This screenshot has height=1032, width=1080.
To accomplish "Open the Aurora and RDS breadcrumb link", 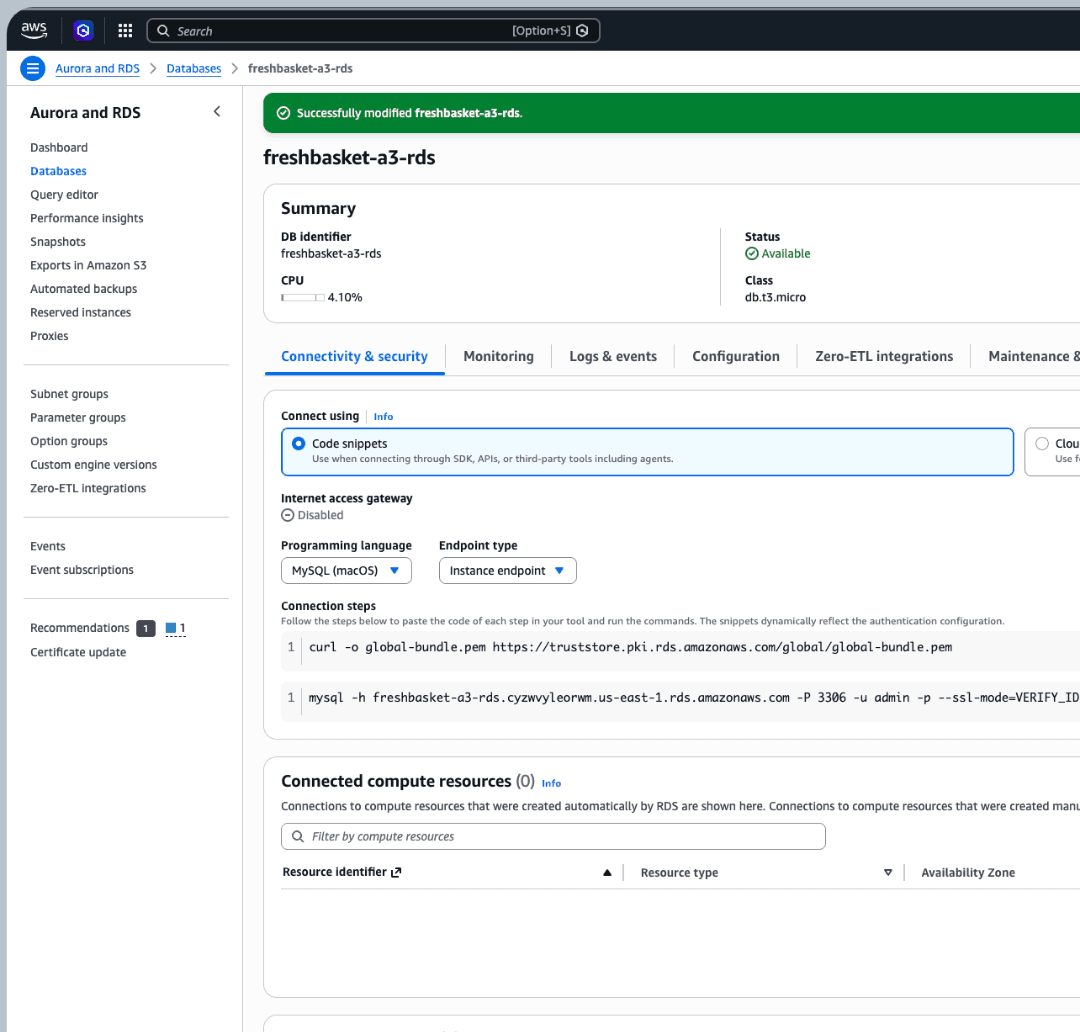I will pos(97,68).
